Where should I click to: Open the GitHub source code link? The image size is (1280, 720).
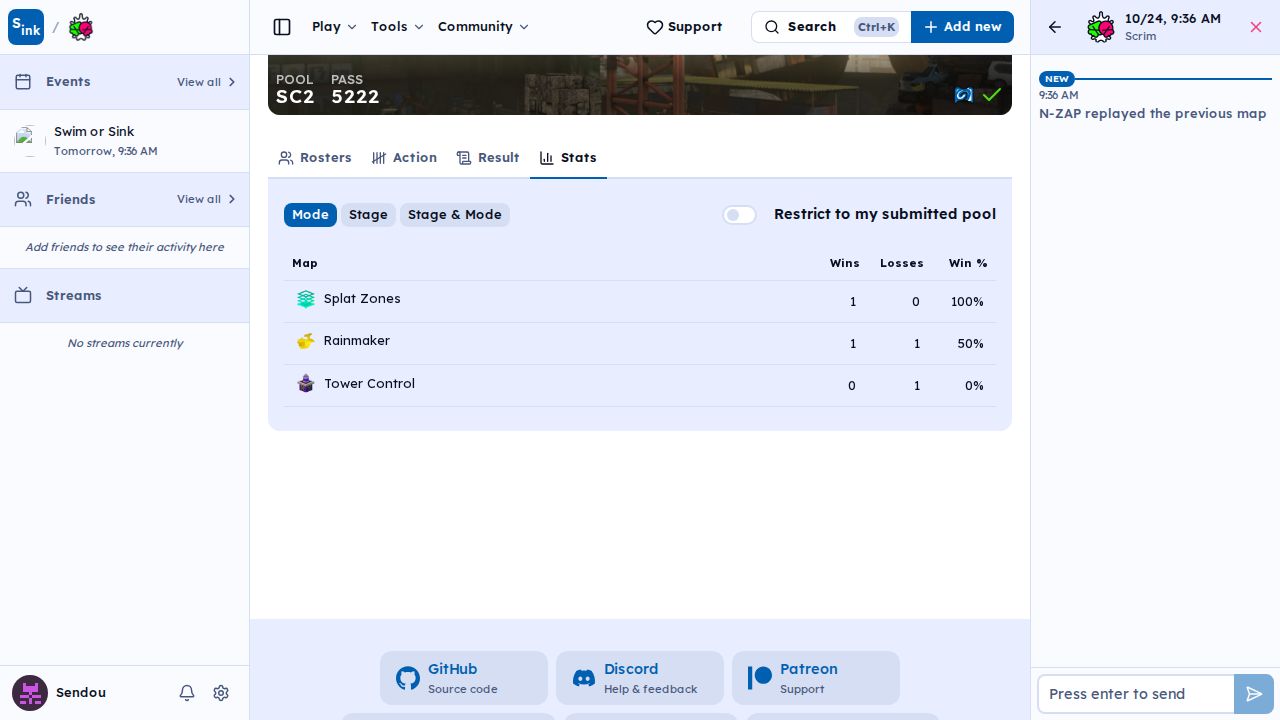[464, 678]
